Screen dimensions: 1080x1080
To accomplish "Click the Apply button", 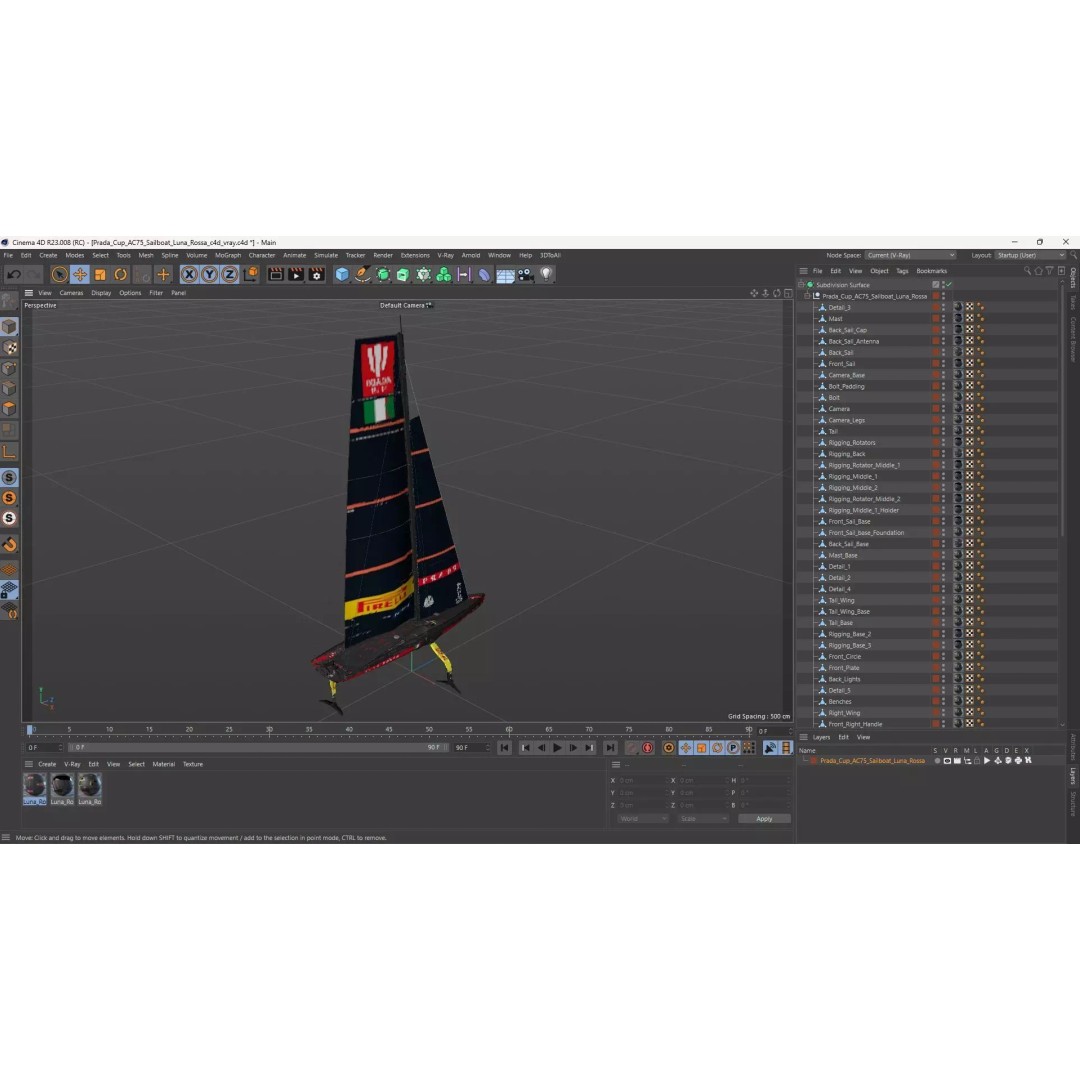I will point(765,819).
